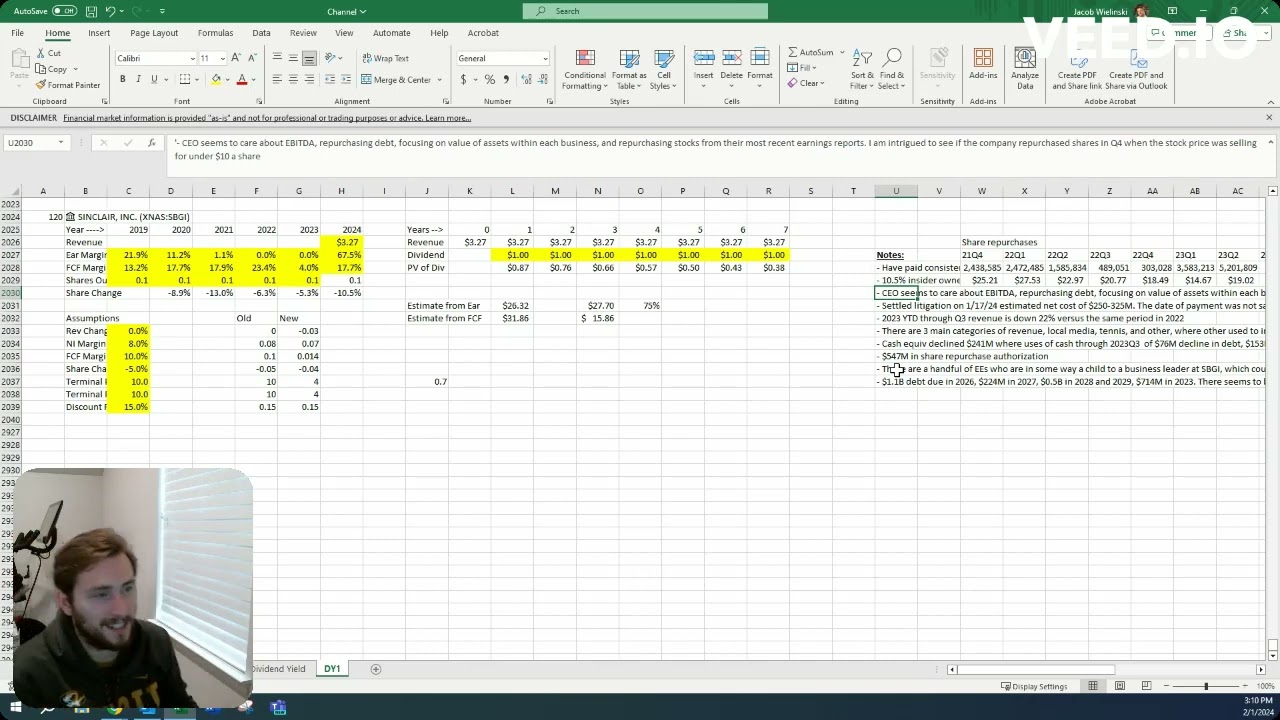Close the disclaimer message bar
The image size is (1280, 720).
1269,118
